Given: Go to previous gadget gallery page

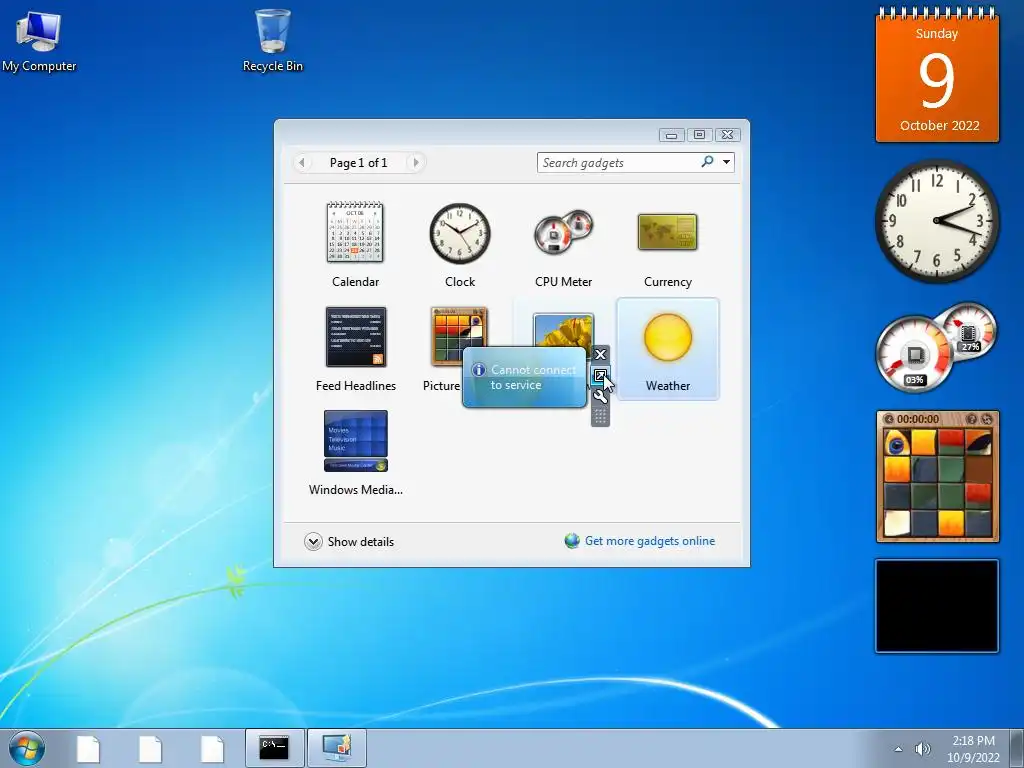Looking at the screenshot, I should pyautogui.click(x=302, y=162).
